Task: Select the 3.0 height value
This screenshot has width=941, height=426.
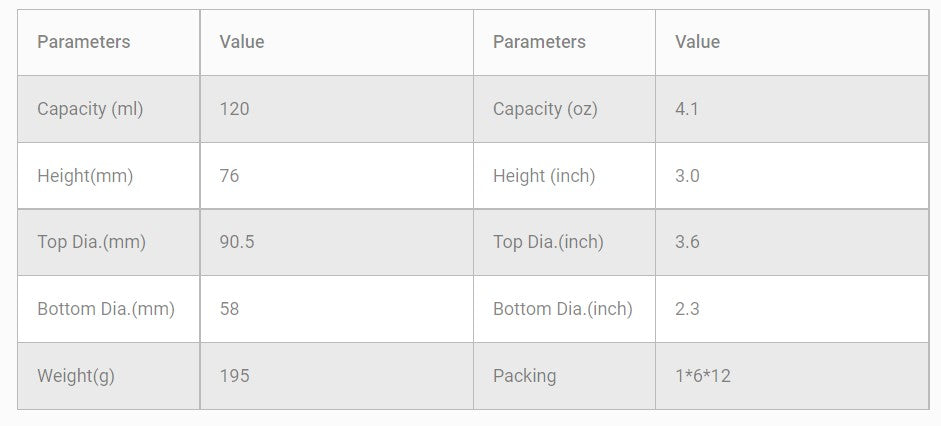Action: click(x=687, y=176)
